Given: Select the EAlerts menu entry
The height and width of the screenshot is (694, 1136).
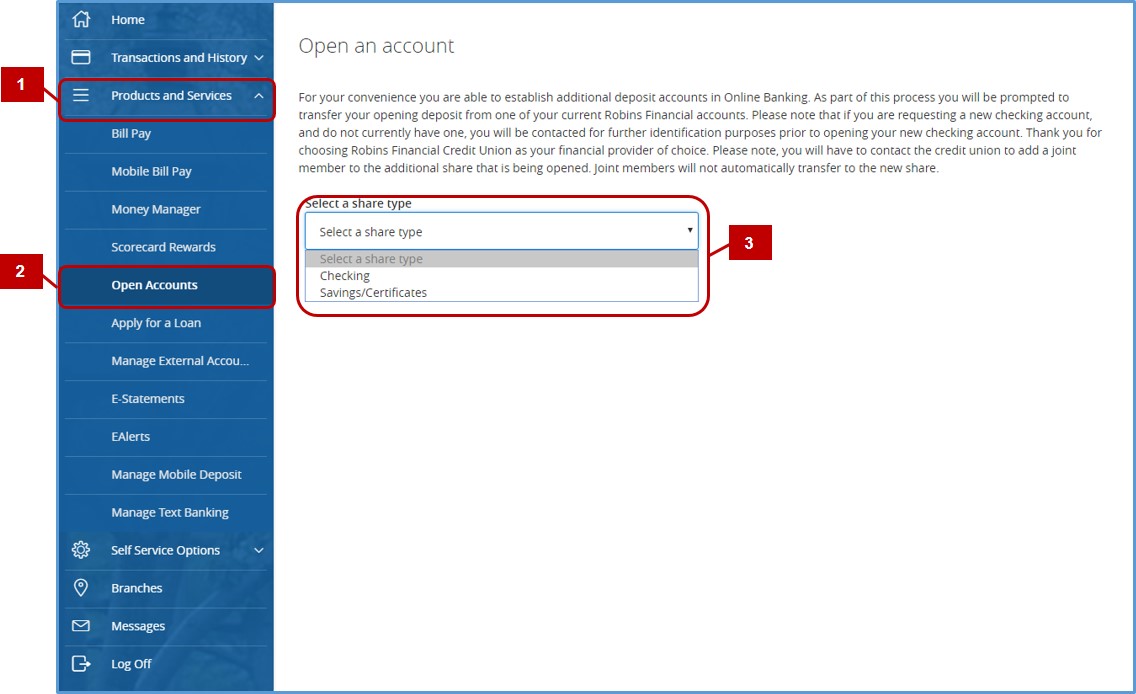Looking at the screenshot, I should click(133, 437).
